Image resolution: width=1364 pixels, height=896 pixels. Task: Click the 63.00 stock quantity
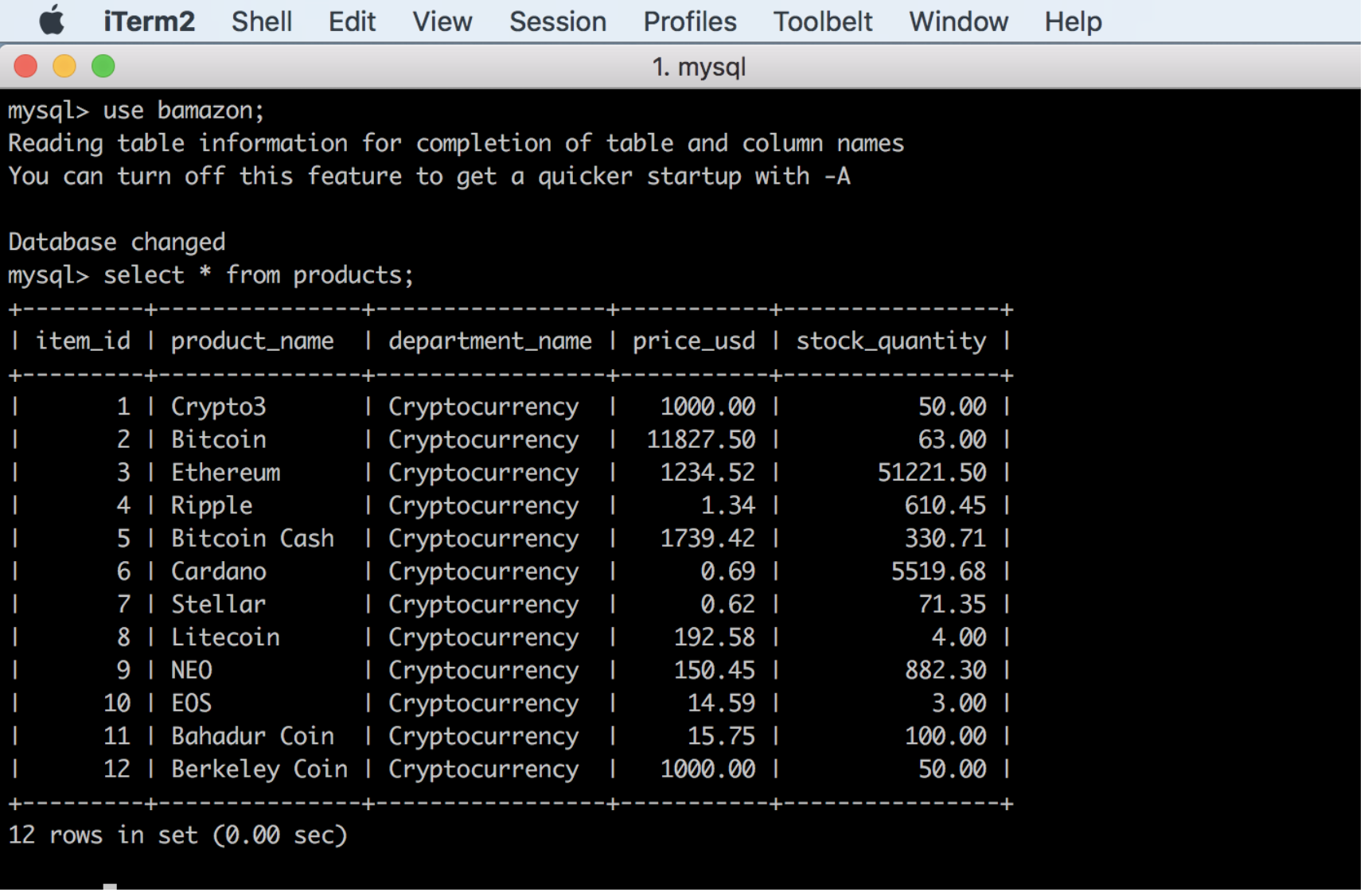coord(953,440)
